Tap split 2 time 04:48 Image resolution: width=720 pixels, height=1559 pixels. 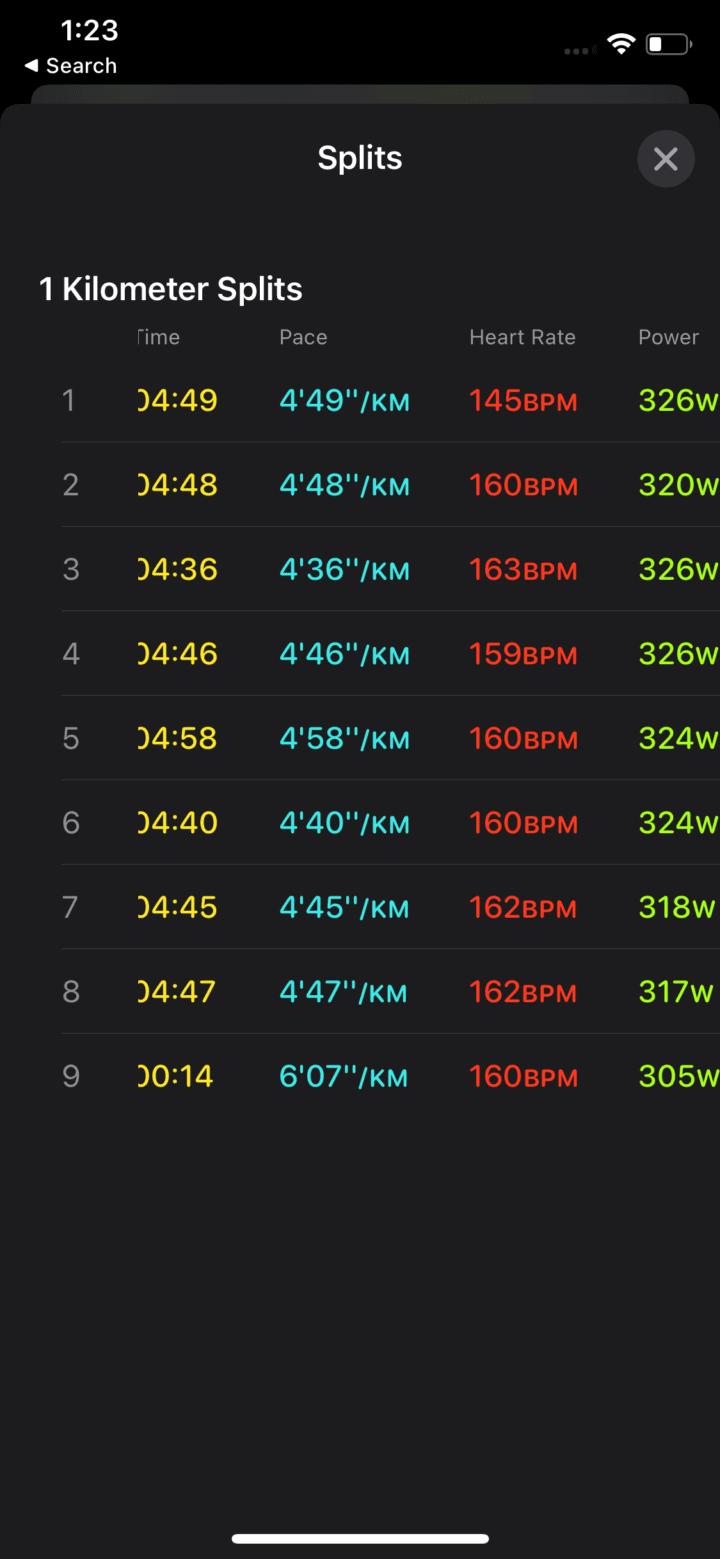(177, 485)
